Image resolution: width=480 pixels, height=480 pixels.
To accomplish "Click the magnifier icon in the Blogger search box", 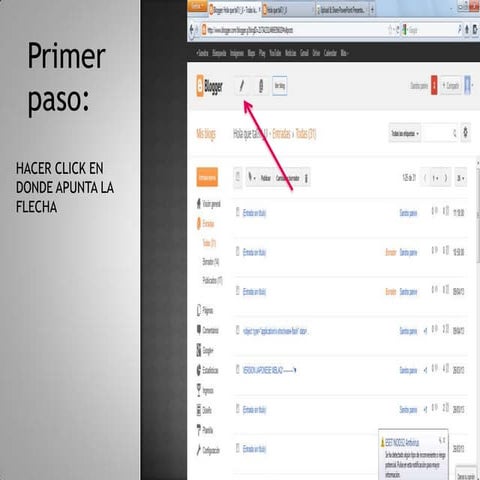I will (x=454, y=133).
